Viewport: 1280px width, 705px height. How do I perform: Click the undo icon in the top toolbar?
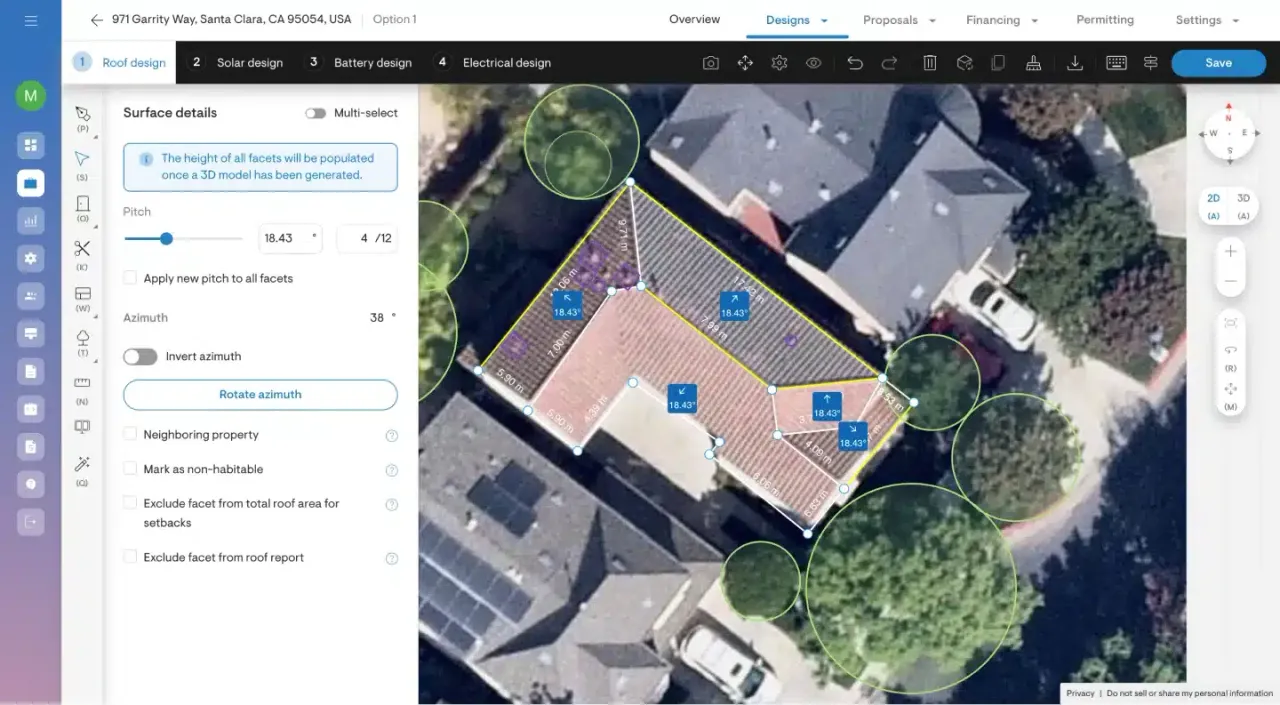click(x=854, y=62)
